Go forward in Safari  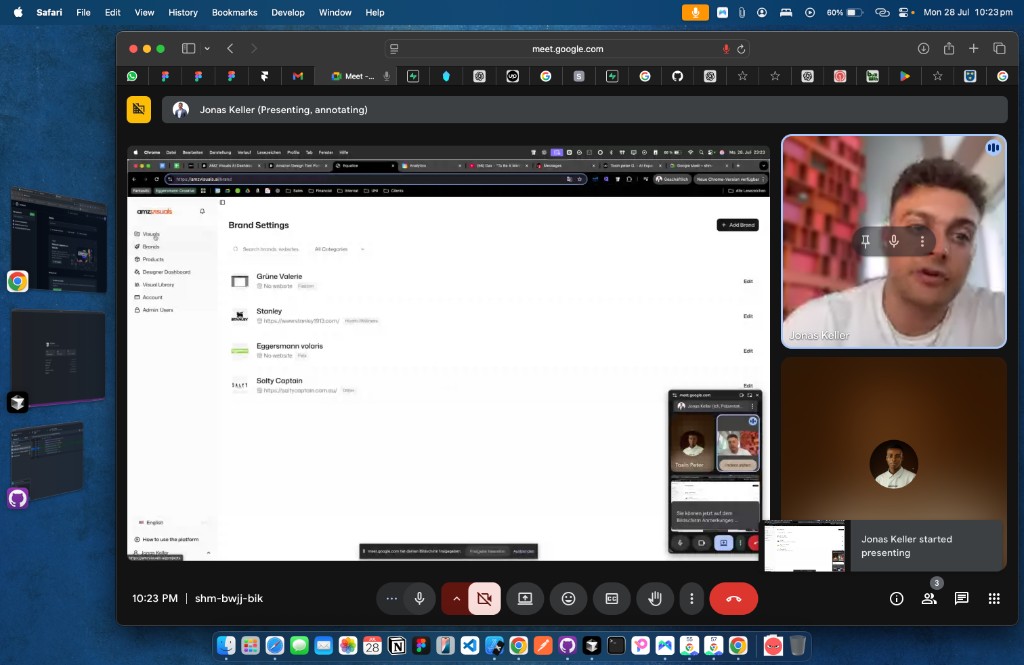[254, 48]
